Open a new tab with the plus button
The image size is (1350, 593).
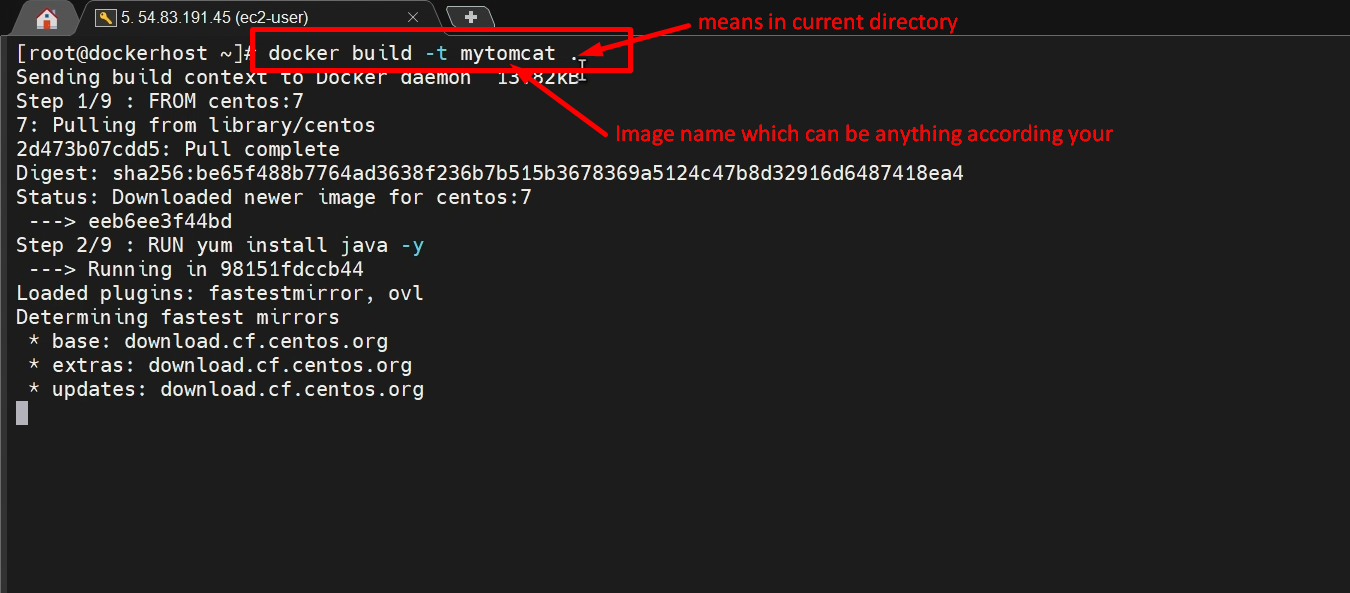pyautogui.click(x=471, y=17)
